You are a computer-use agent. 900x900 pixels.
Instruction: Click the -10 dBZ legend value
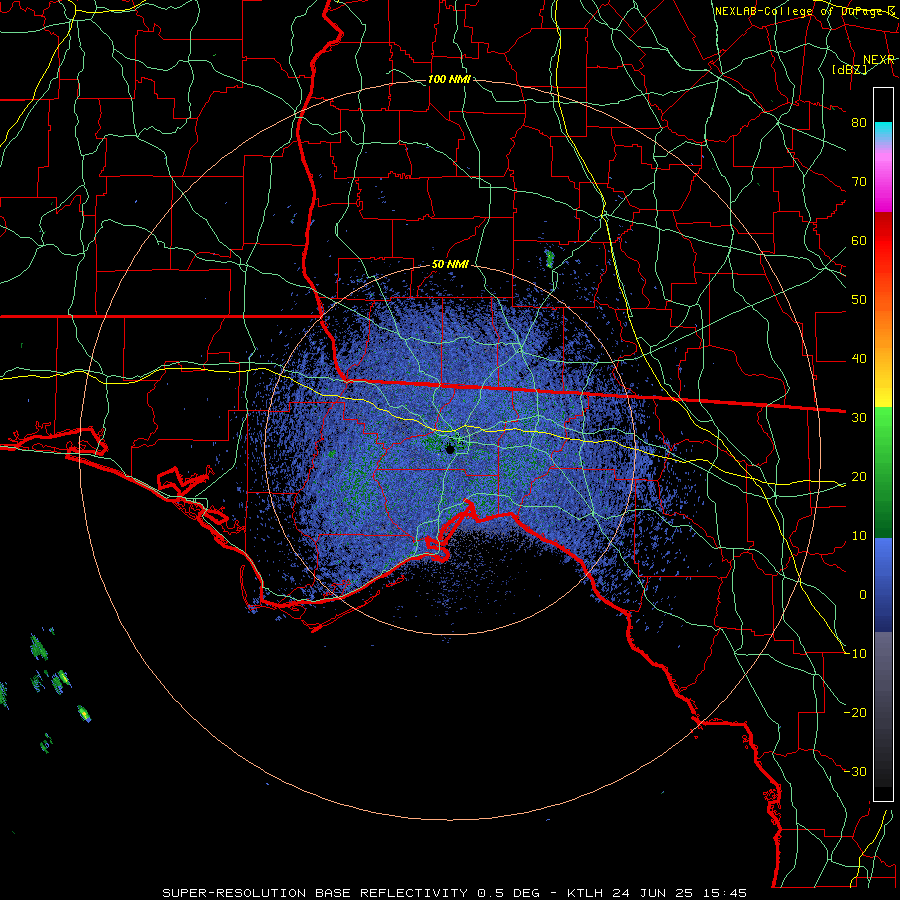point(855,653)
